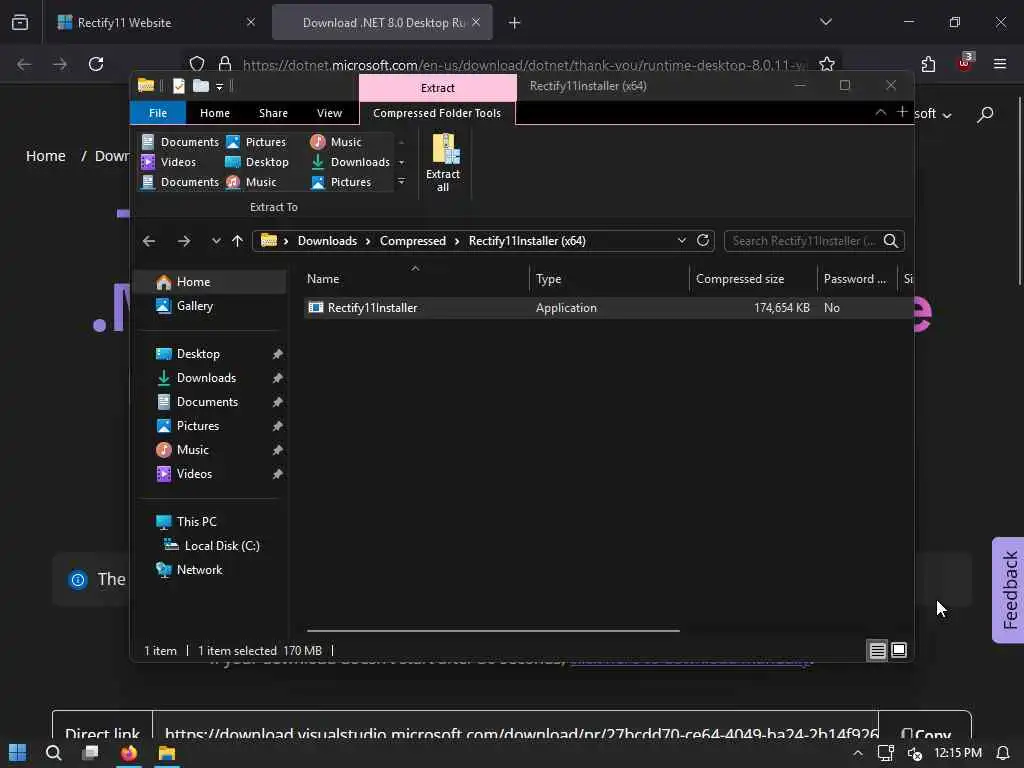Click the Feedback button on the webpage
The height and width of the screenshot is (768, 1024).
click(1009, 590)
